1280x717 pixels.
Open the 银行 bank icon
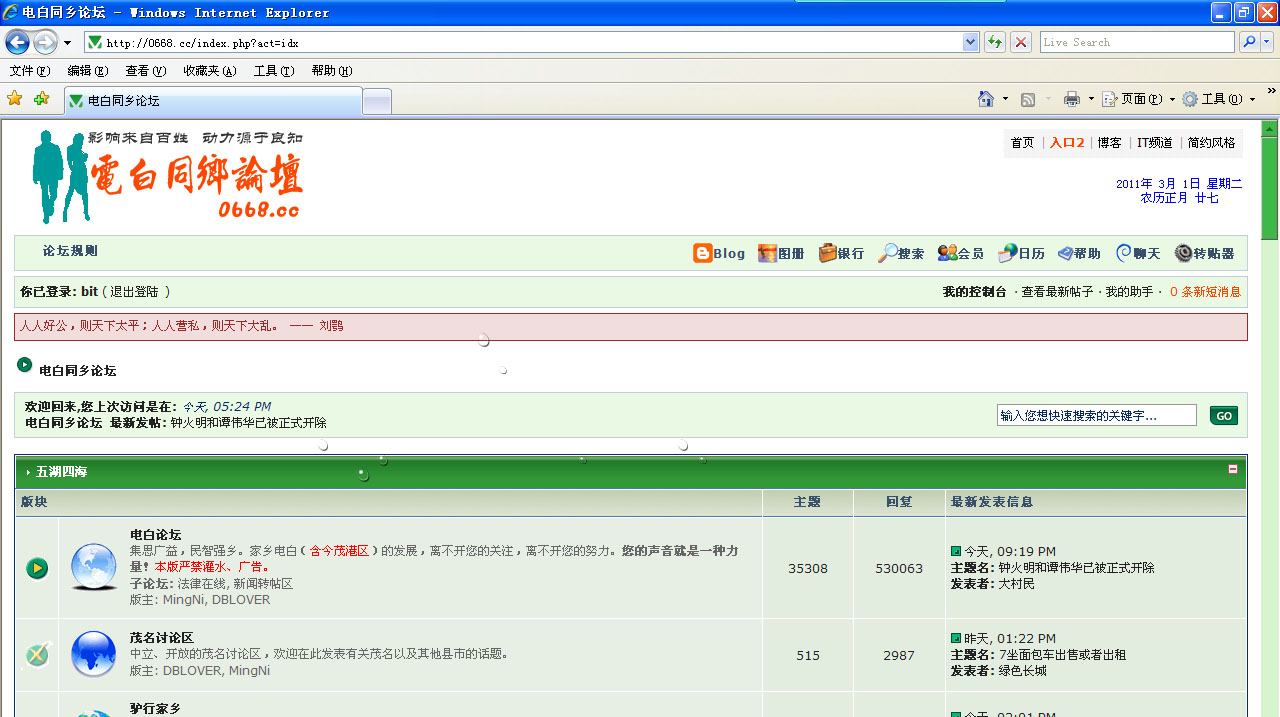(x=827, y=254)
